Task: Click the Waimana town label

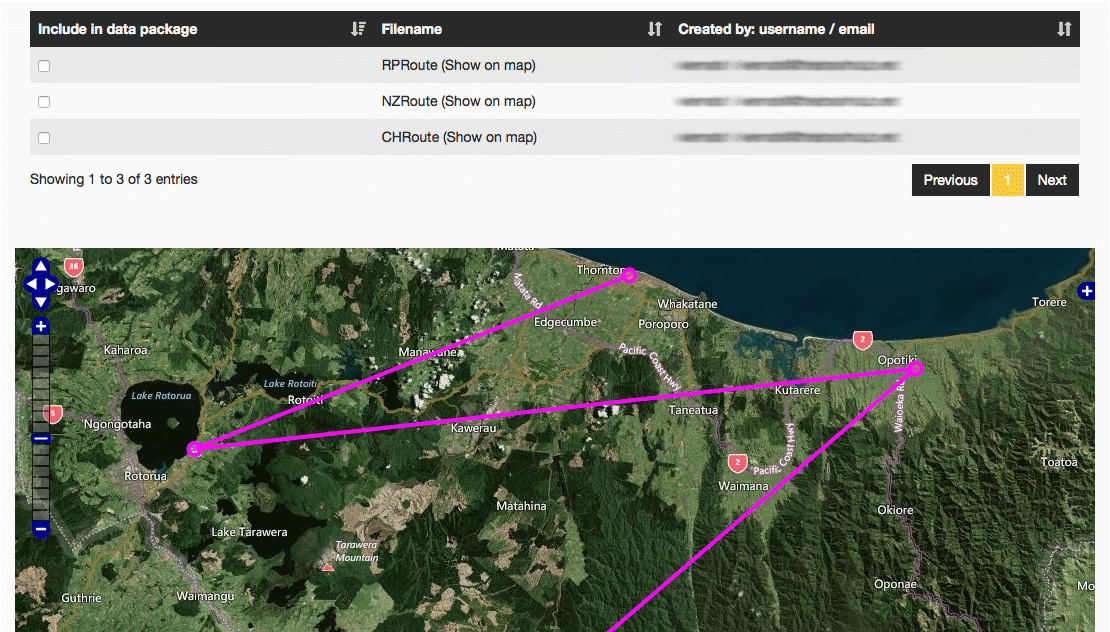Action: 743,486
